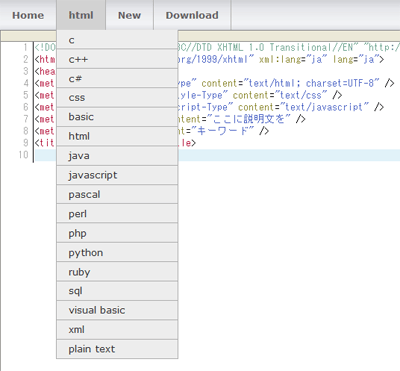Open the Home menu item
Screen dimensions: 400x371
28,15
